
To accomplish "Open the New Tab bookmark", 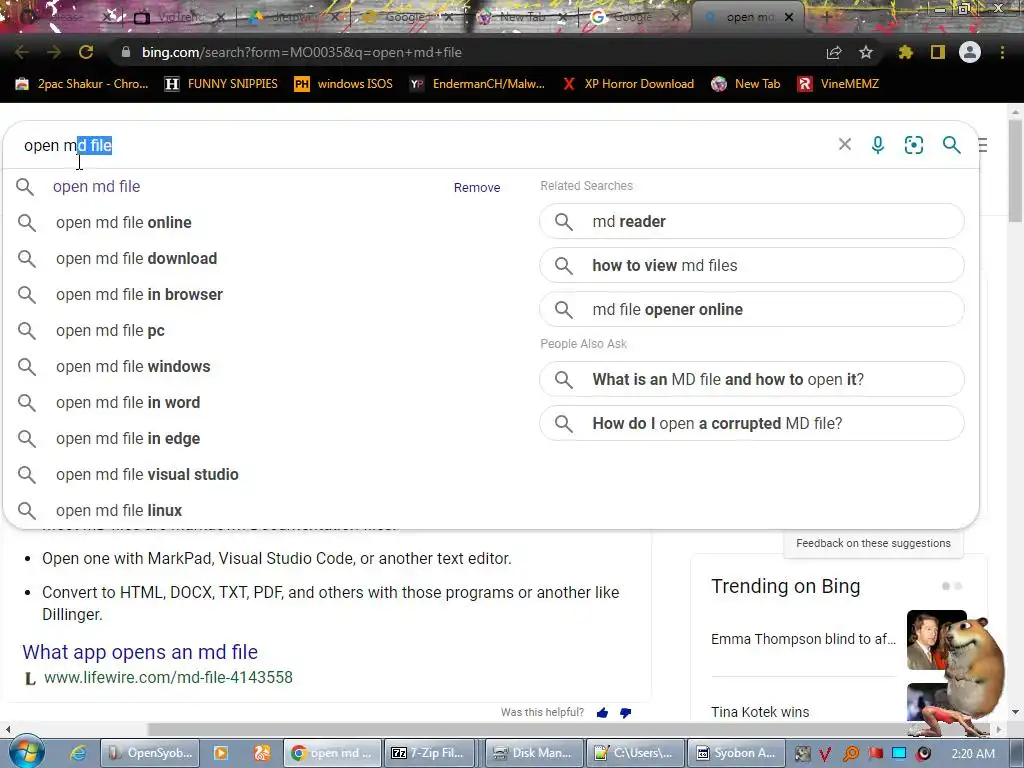I will pyautogui.click(x=746, y=84).
